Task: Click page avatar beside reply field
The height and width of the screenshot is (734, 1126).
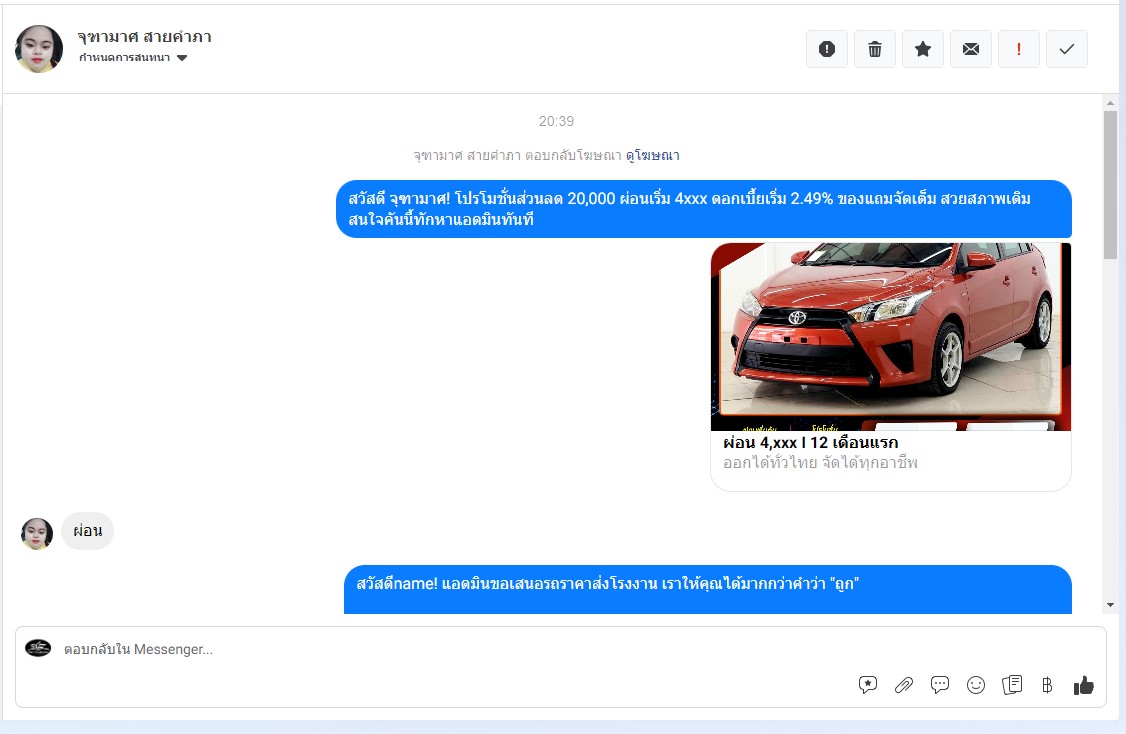Action: pos(38,649)
